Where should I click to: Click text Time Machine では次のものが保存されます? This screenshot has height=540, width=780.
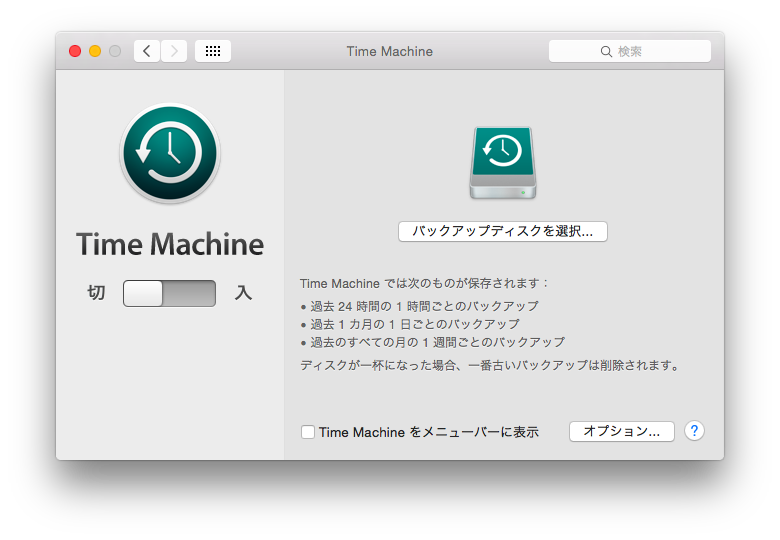pyautogui.click(x=423, y=283)
